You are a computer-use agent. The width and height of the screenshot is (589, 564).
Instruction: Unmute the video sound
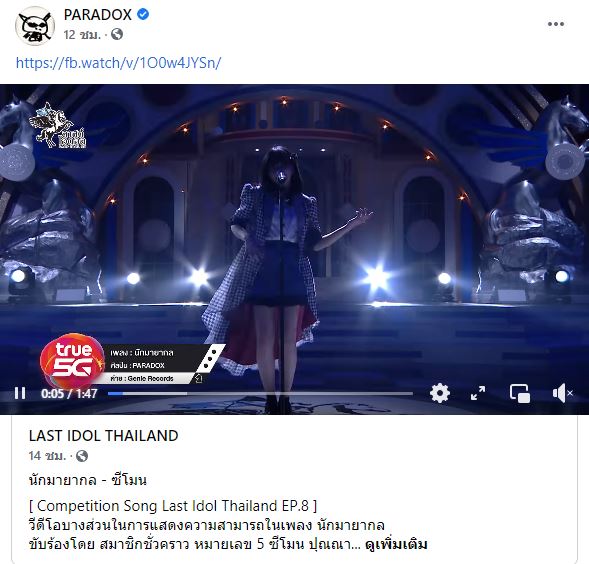(562, 393)
